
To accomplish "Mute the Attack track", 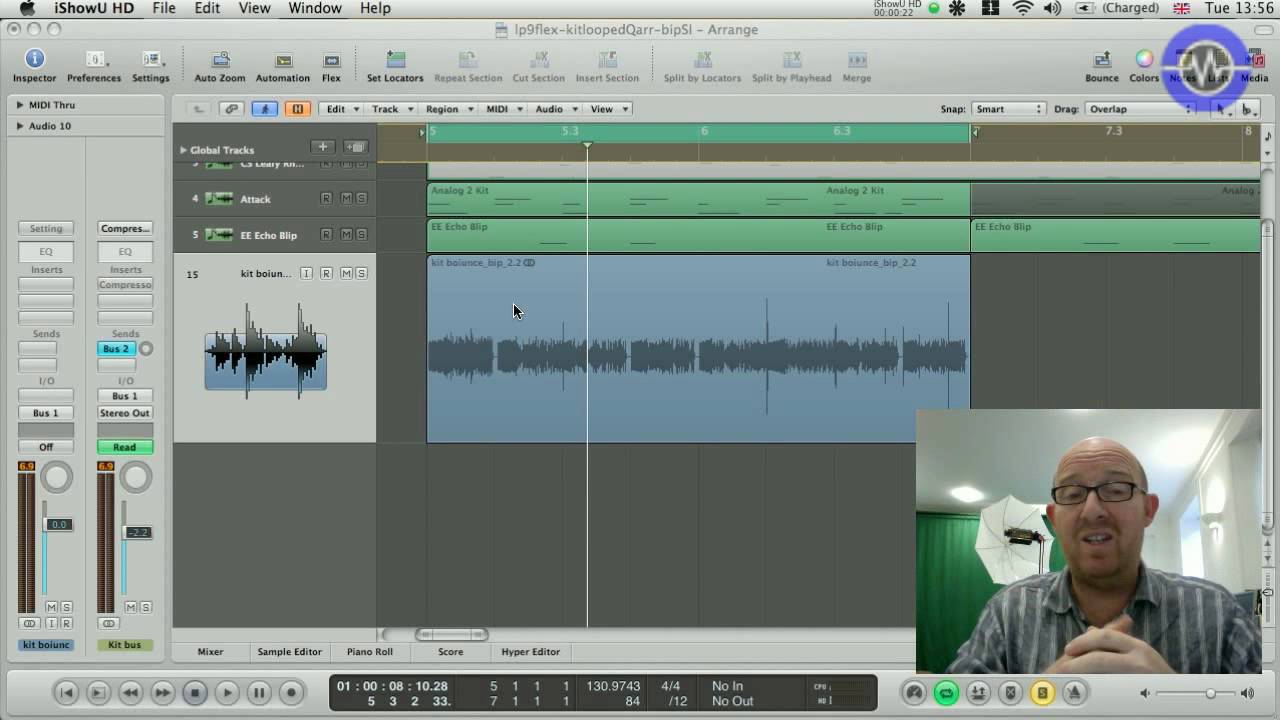I will pyautogui.click(x=346, y=198).
